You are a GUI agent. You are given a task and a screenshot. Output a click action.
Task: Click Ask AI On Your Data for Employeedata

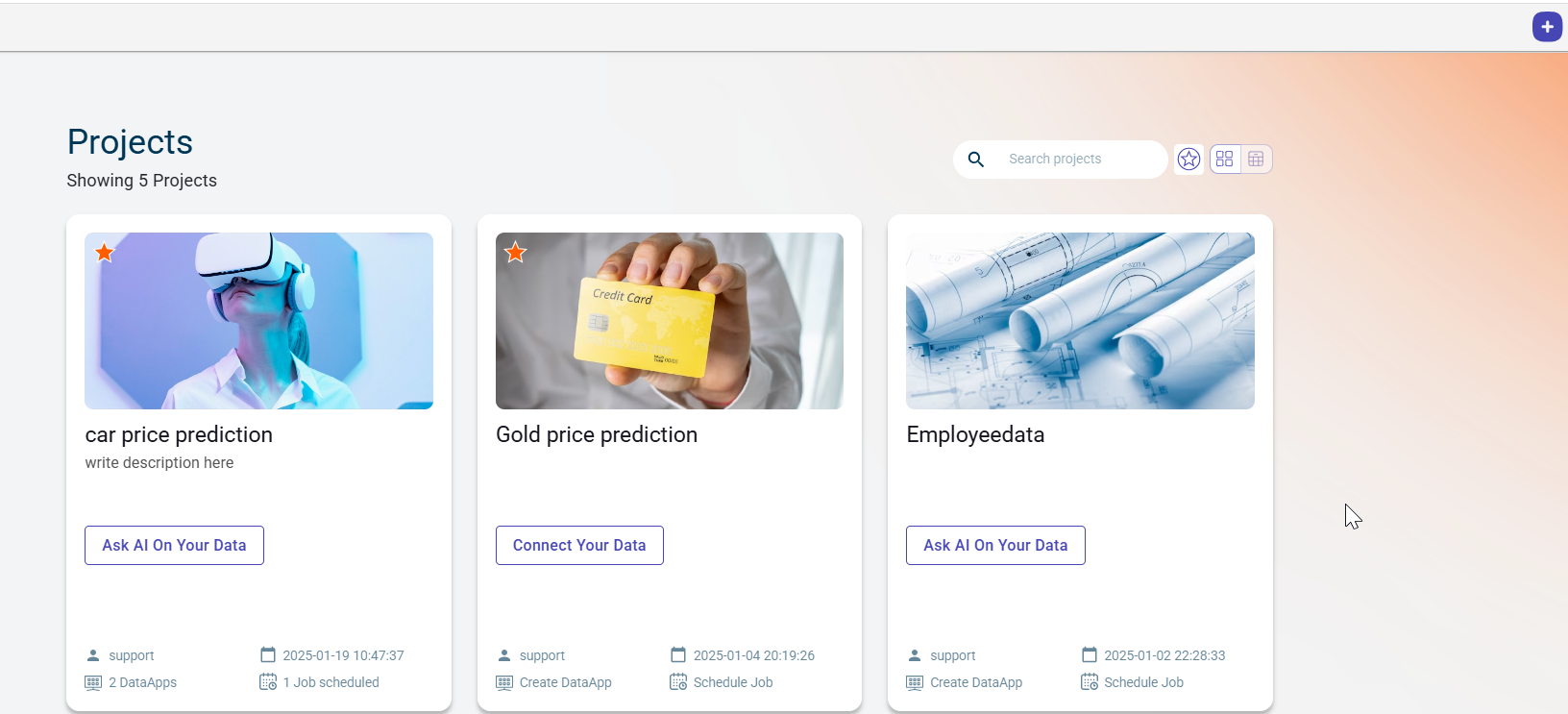995,545
